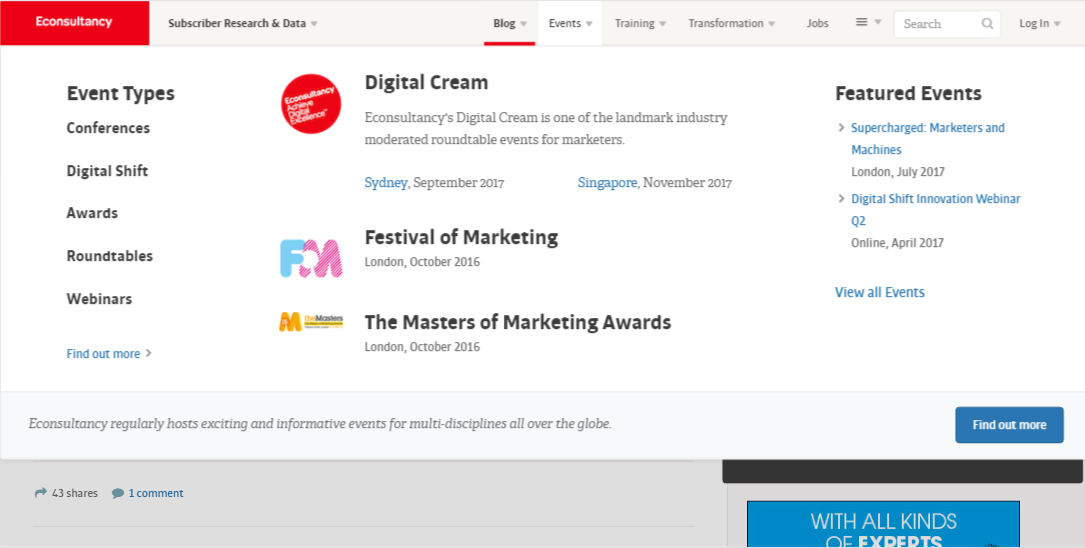
Task: Click chevron next to Supercharged event
Action: tap(841, 127)
